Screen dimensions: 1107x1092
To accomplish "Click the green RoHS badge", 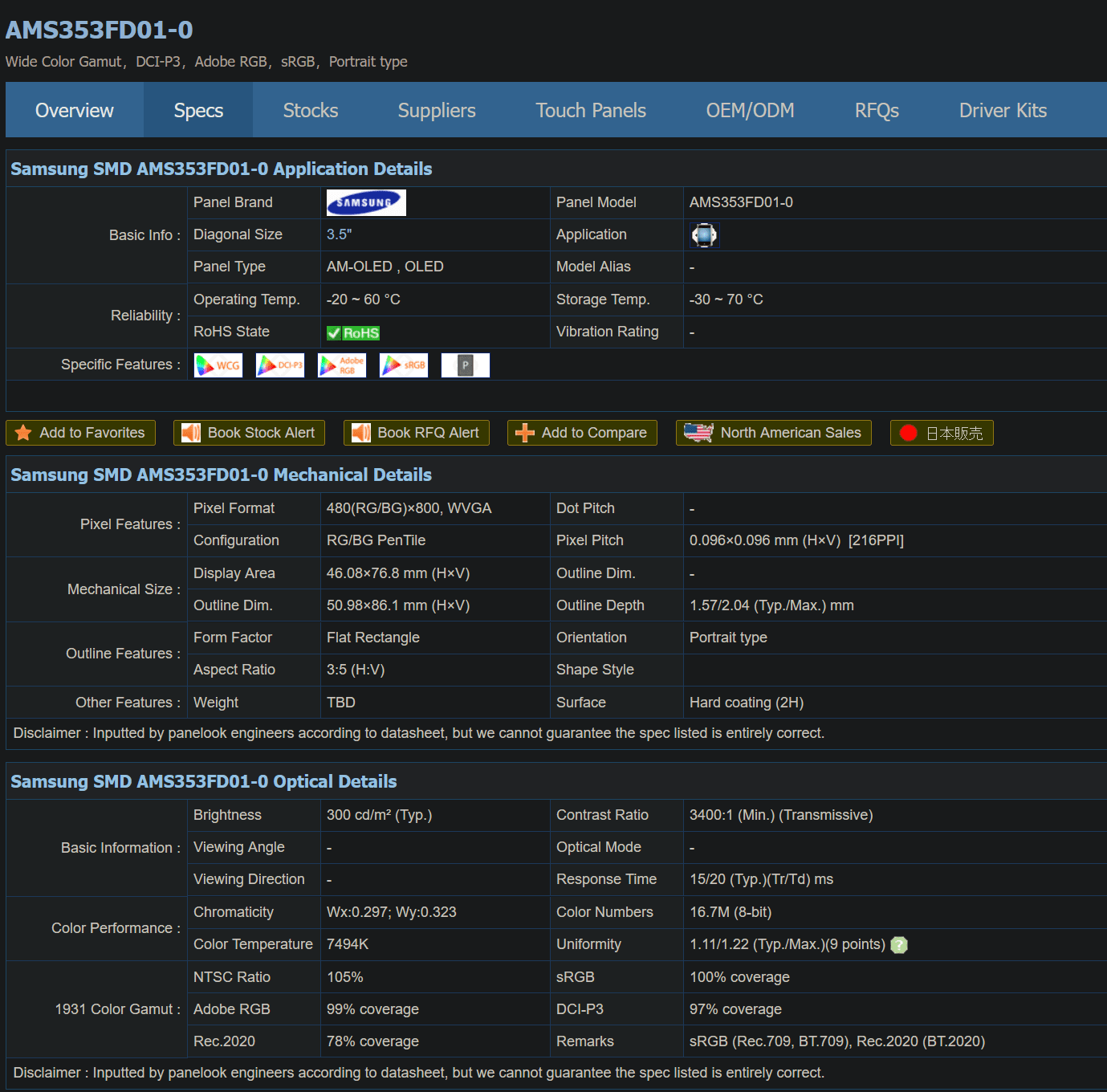I will click(x=353, y=332).
